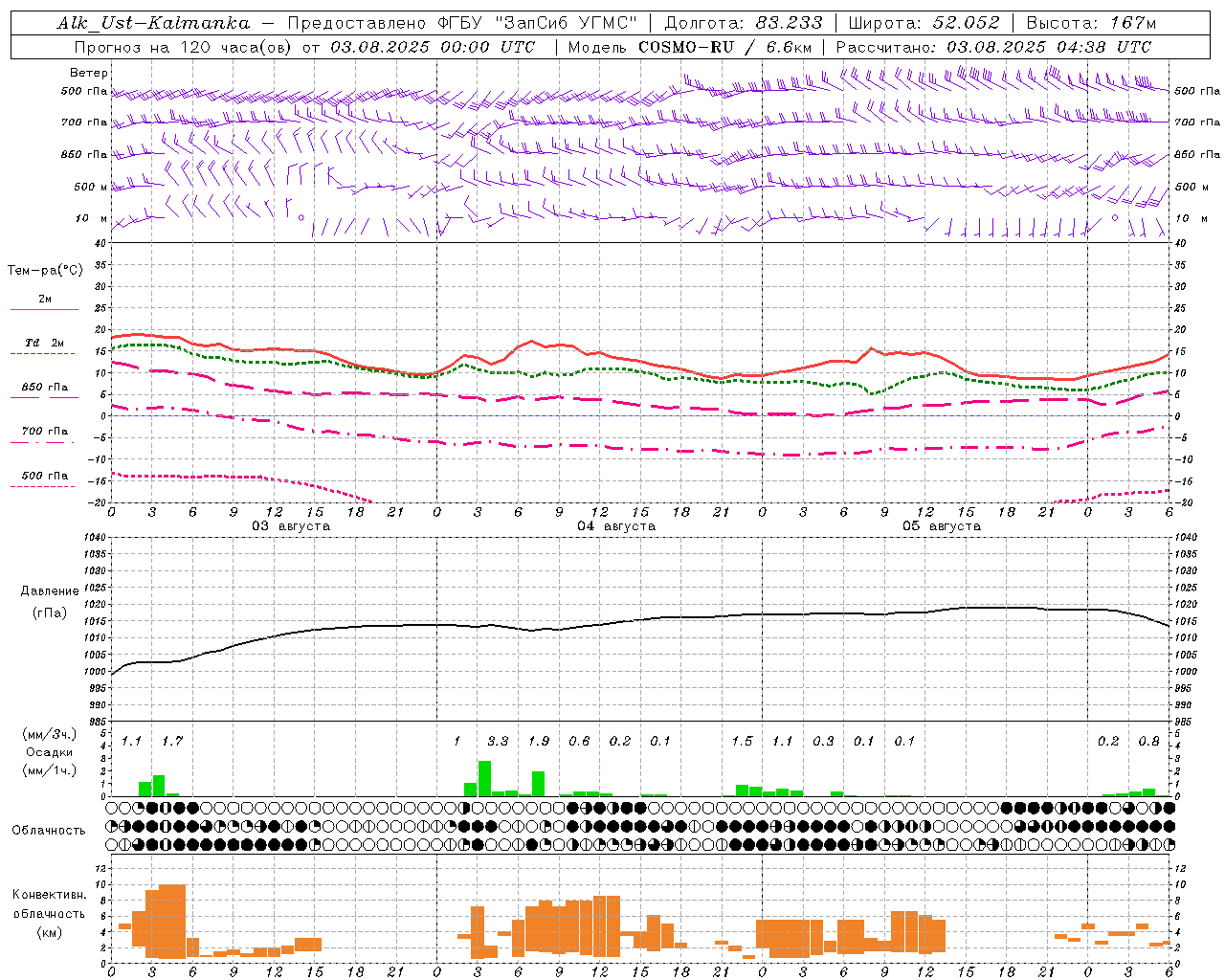Image resolution: width=1225 pixels, height=980 pixels.
Task: Click the 05 августа date label
Action: (942, 526)
